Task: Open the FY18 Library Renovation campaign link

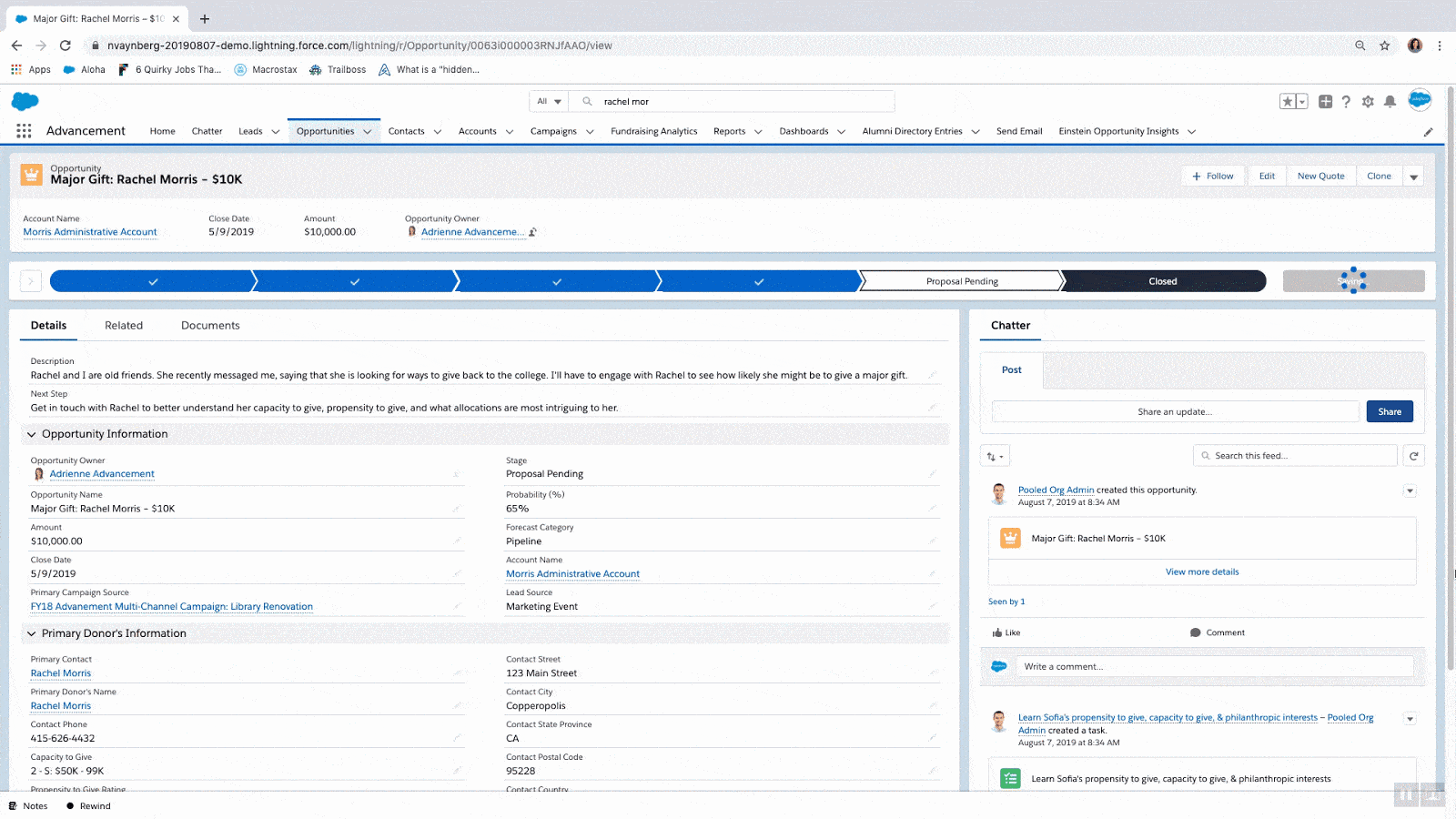Action: pyautogui.click(x=172, y=607)
